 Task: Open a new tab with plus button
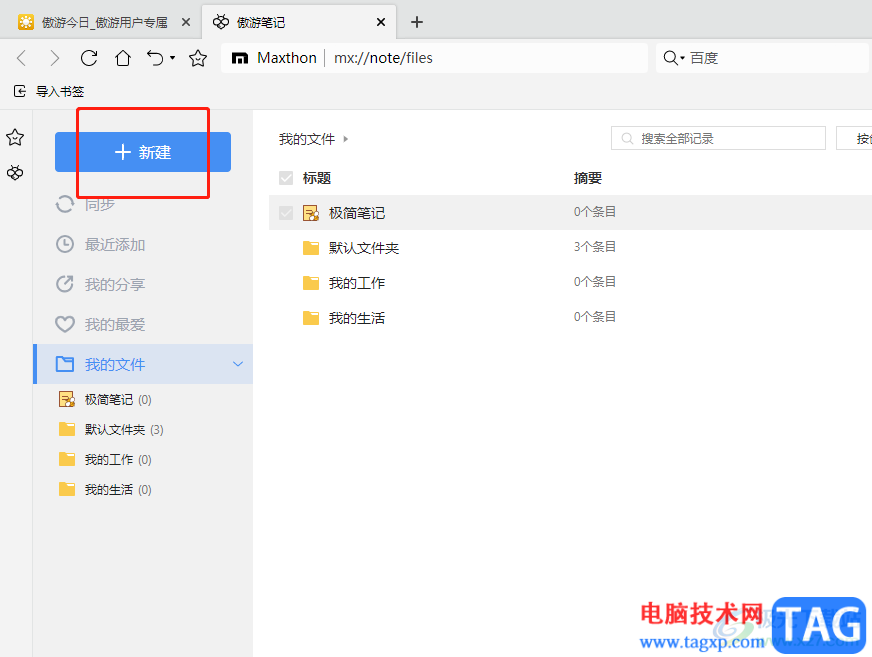click(x=417, y=22)
